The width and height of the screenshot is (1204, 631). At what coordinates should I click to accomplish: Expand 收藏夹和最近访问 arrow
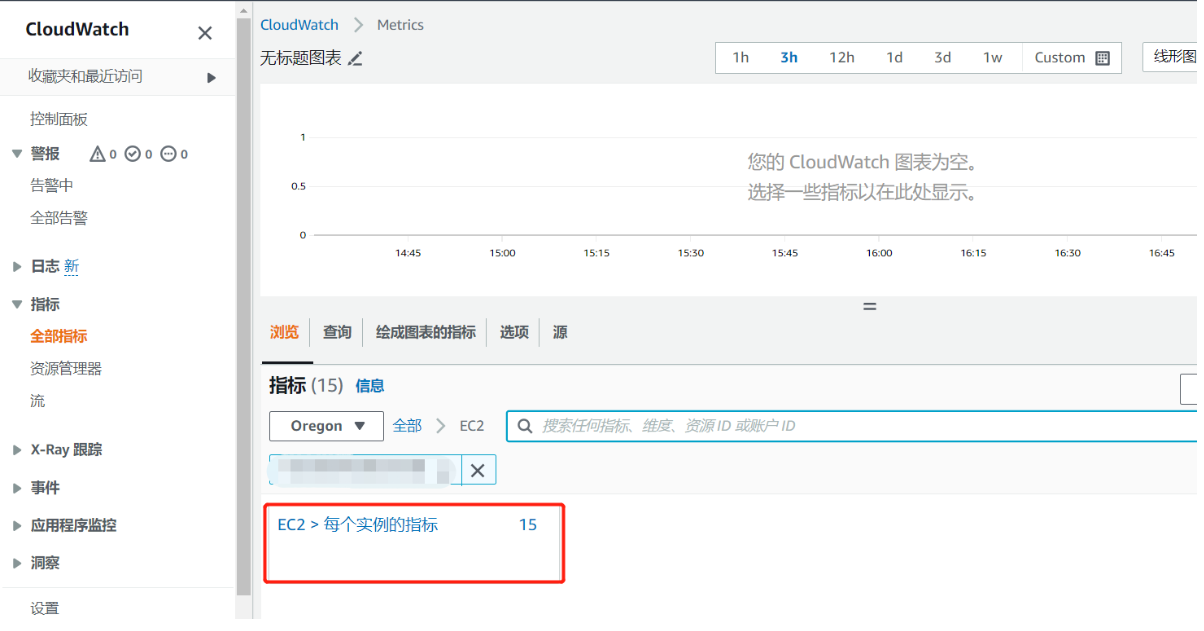[x=211, y=77]
